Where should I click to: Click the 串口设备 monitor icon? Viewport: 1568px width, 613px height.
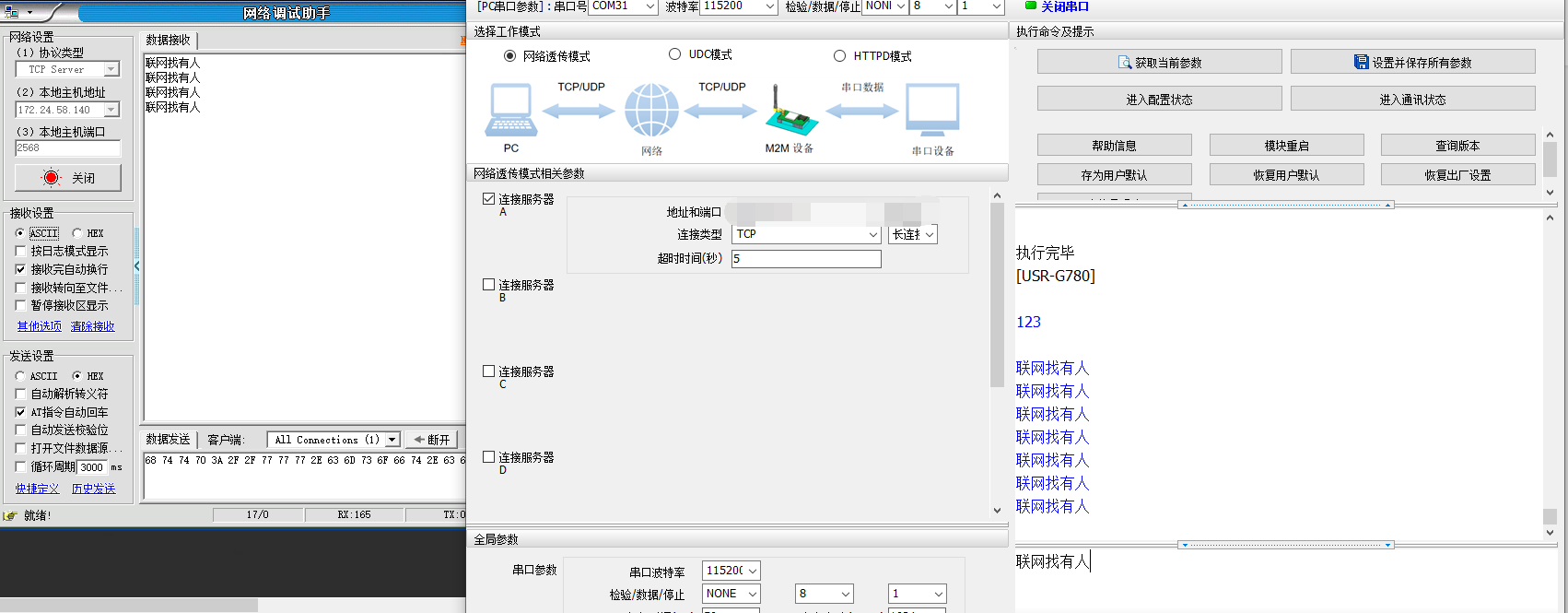click(x=932, y=111)
